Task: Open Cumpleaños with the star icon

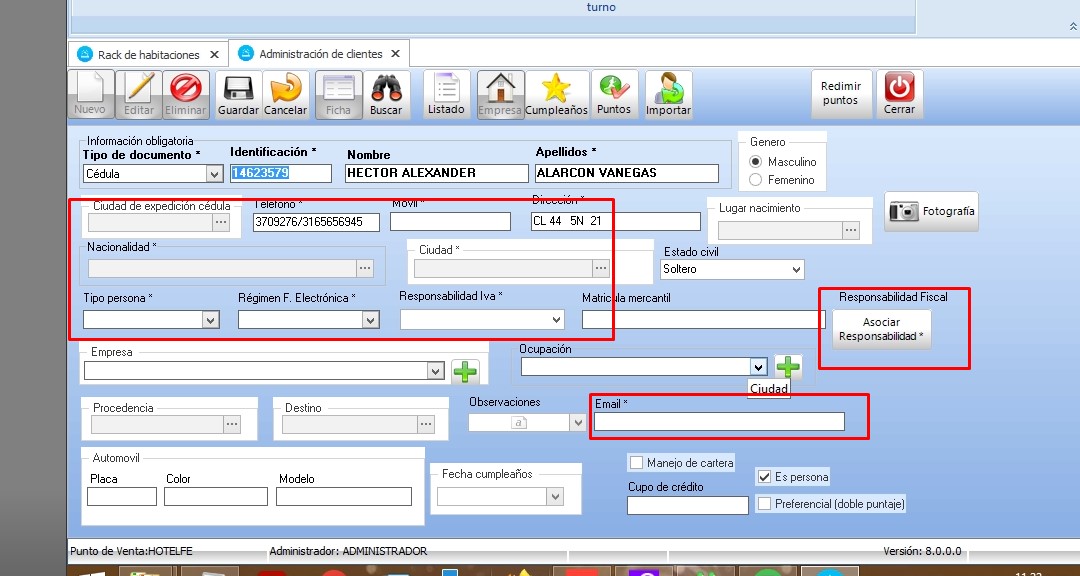Action: pyautogui.click(x=556, y=90)
